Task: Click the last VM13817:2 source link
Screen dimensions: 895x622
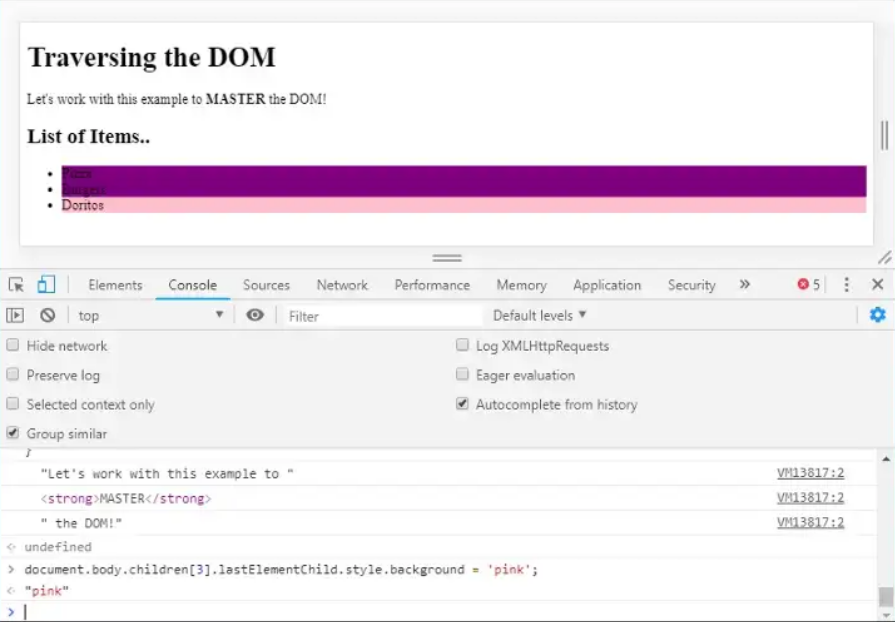Action: point(810,523)
